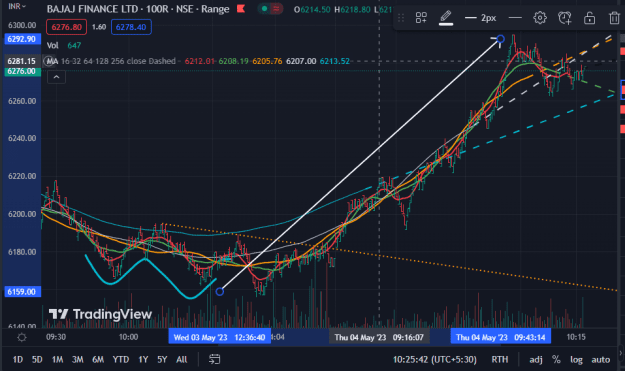Image resolution: width=625 pixels, height=371 pixels.
Task: Click the red flag symbol marker
Action: pos(241,8)
